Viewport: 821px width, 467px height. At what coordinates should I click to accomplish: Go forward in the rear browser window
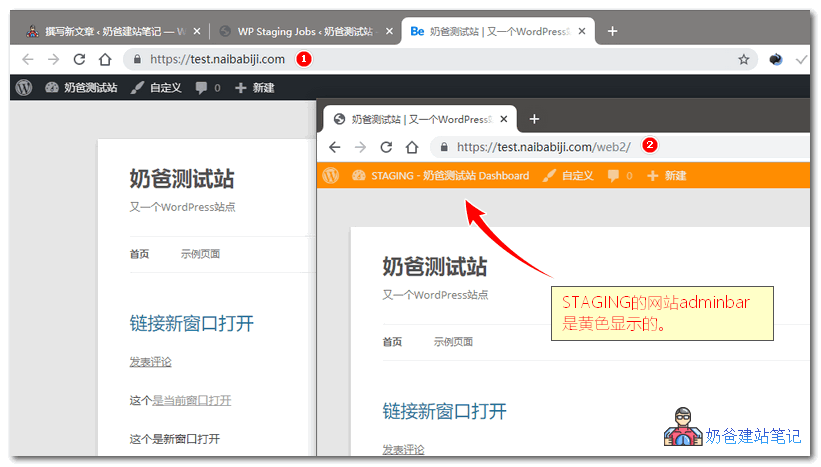pos(53,60)
